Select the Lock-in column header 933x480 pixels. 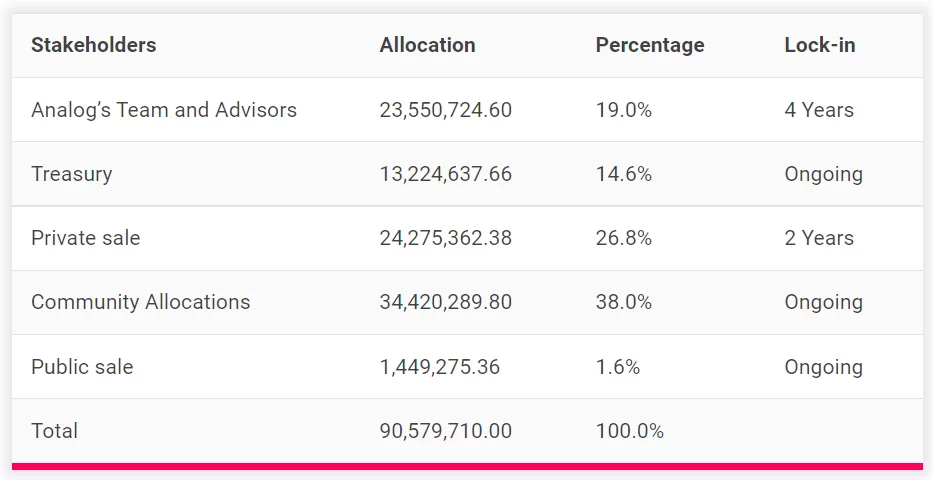click(819, 45)
